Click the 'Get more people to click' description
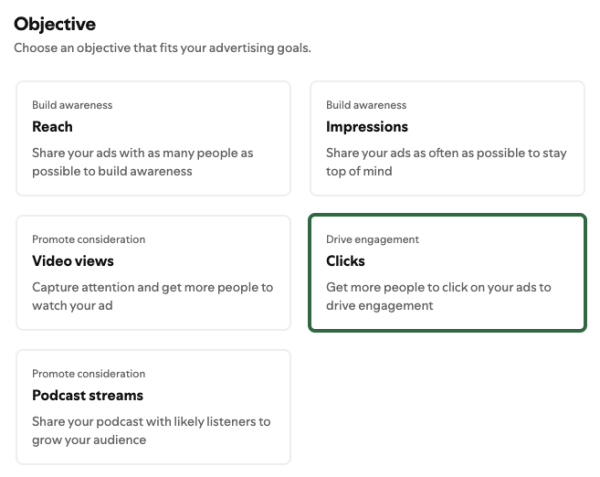Image resolution: width=600 pixels, height=477 pixels. 438,296
